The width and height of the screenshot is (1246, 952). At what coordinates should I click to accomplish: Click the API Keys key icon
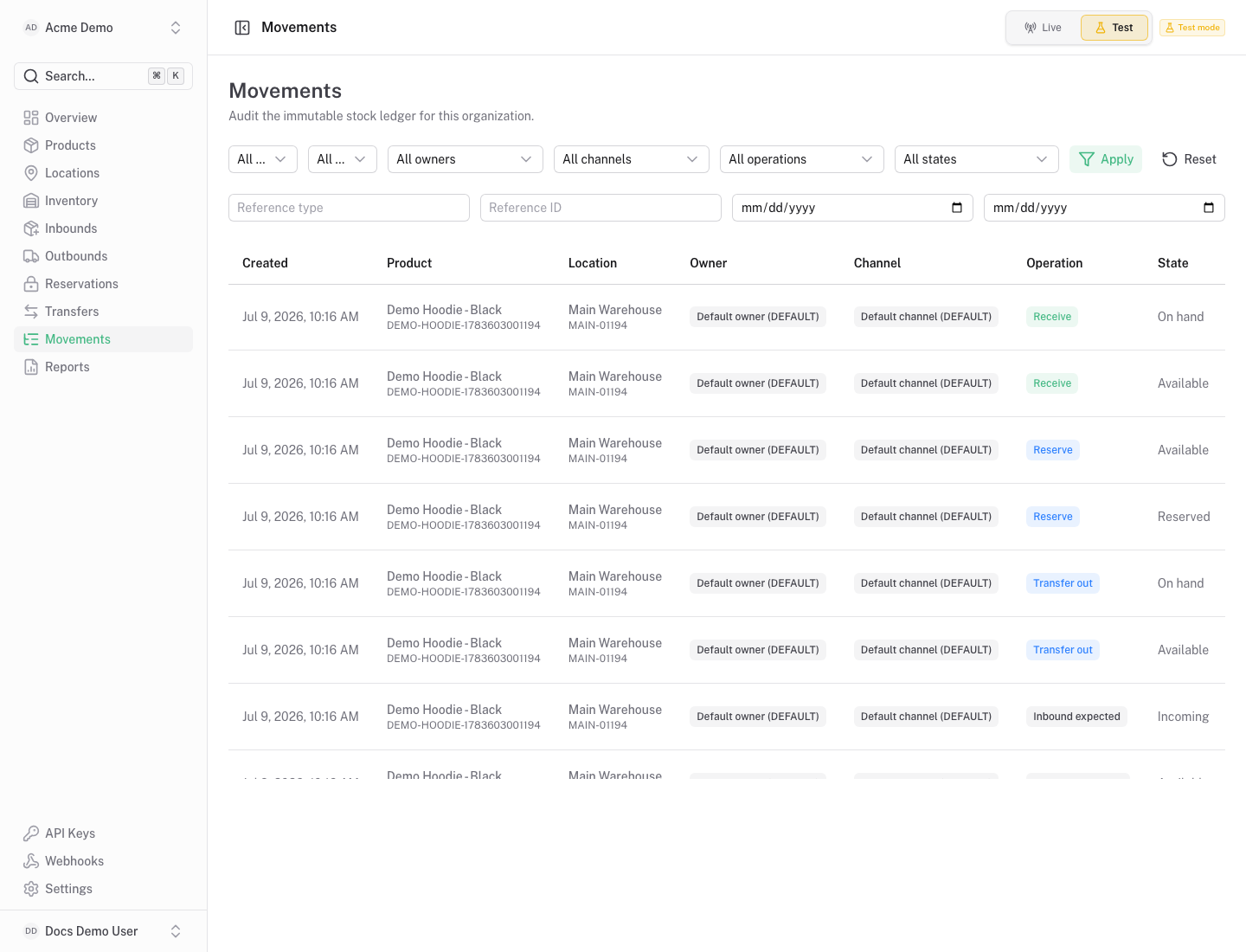tap(31, 833)
